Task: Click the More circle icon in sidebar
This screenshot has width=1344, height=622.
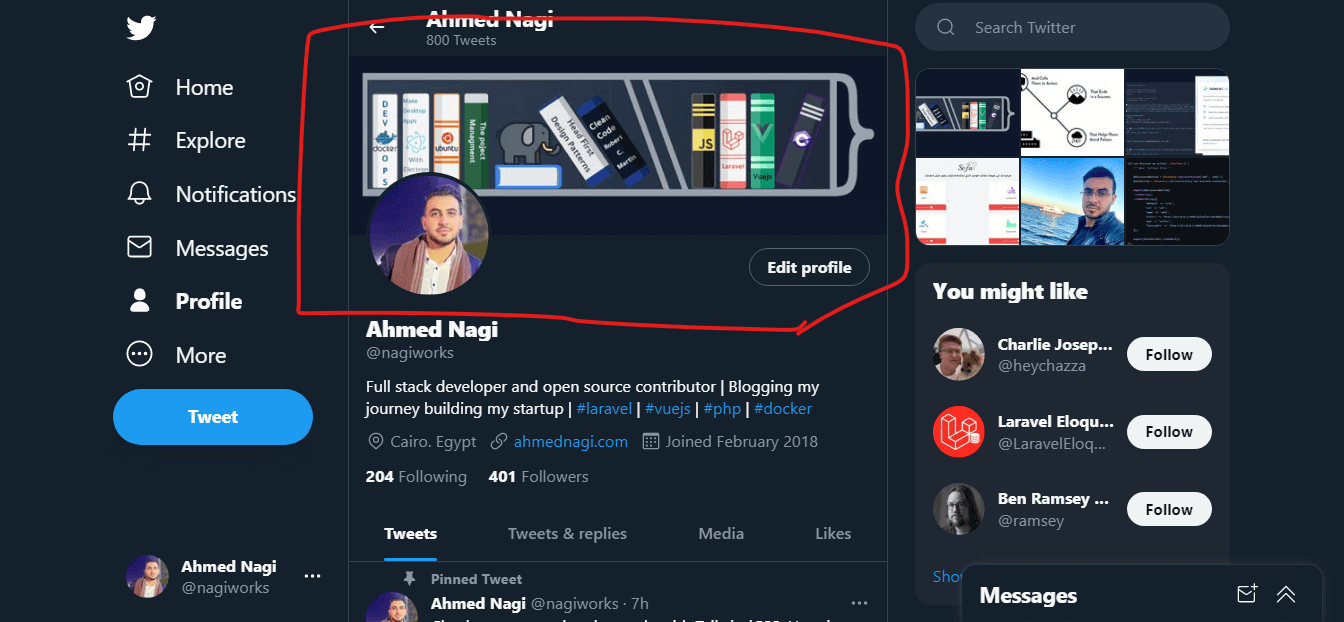Action: (x=139, y=355)
